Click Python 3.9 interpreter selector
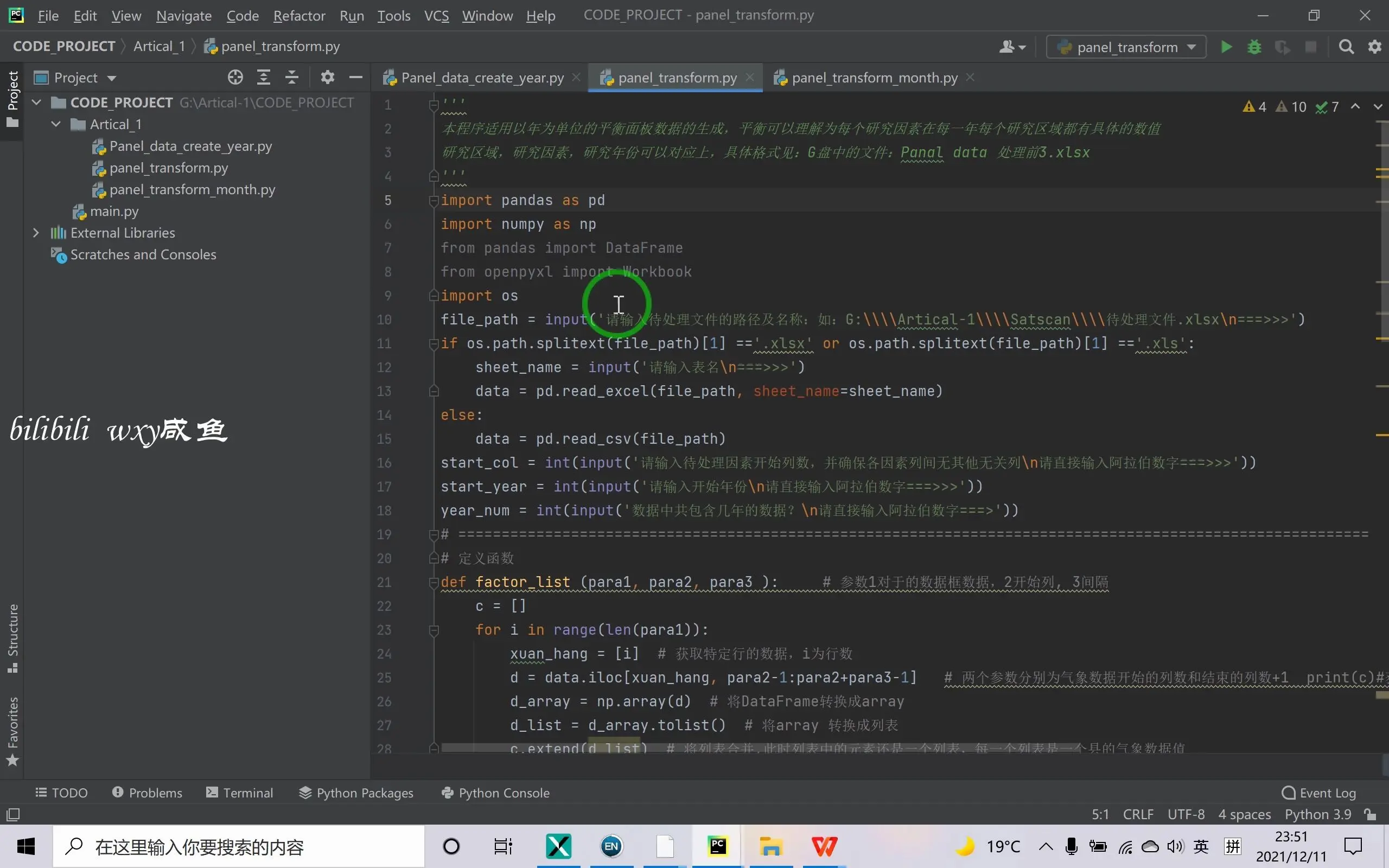The image size is (1389, 868). tap(1318, 815)
